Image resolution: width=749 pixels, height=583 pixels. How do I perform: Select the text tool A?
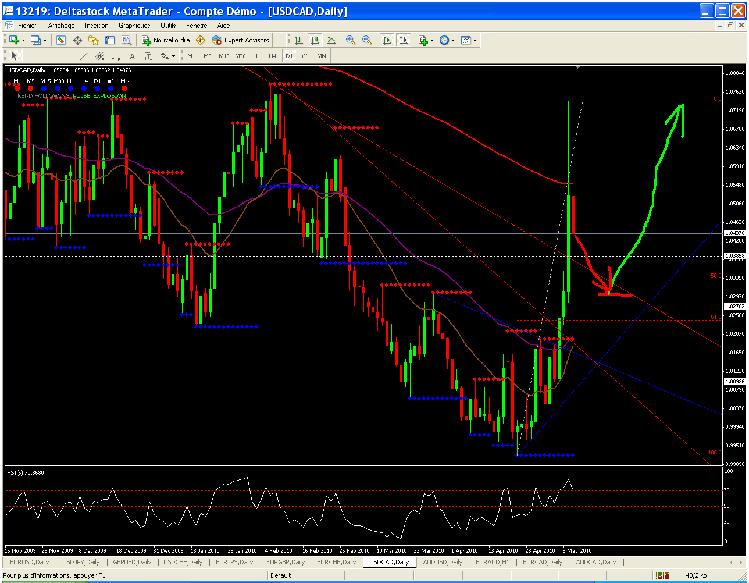tap(132, 56)
